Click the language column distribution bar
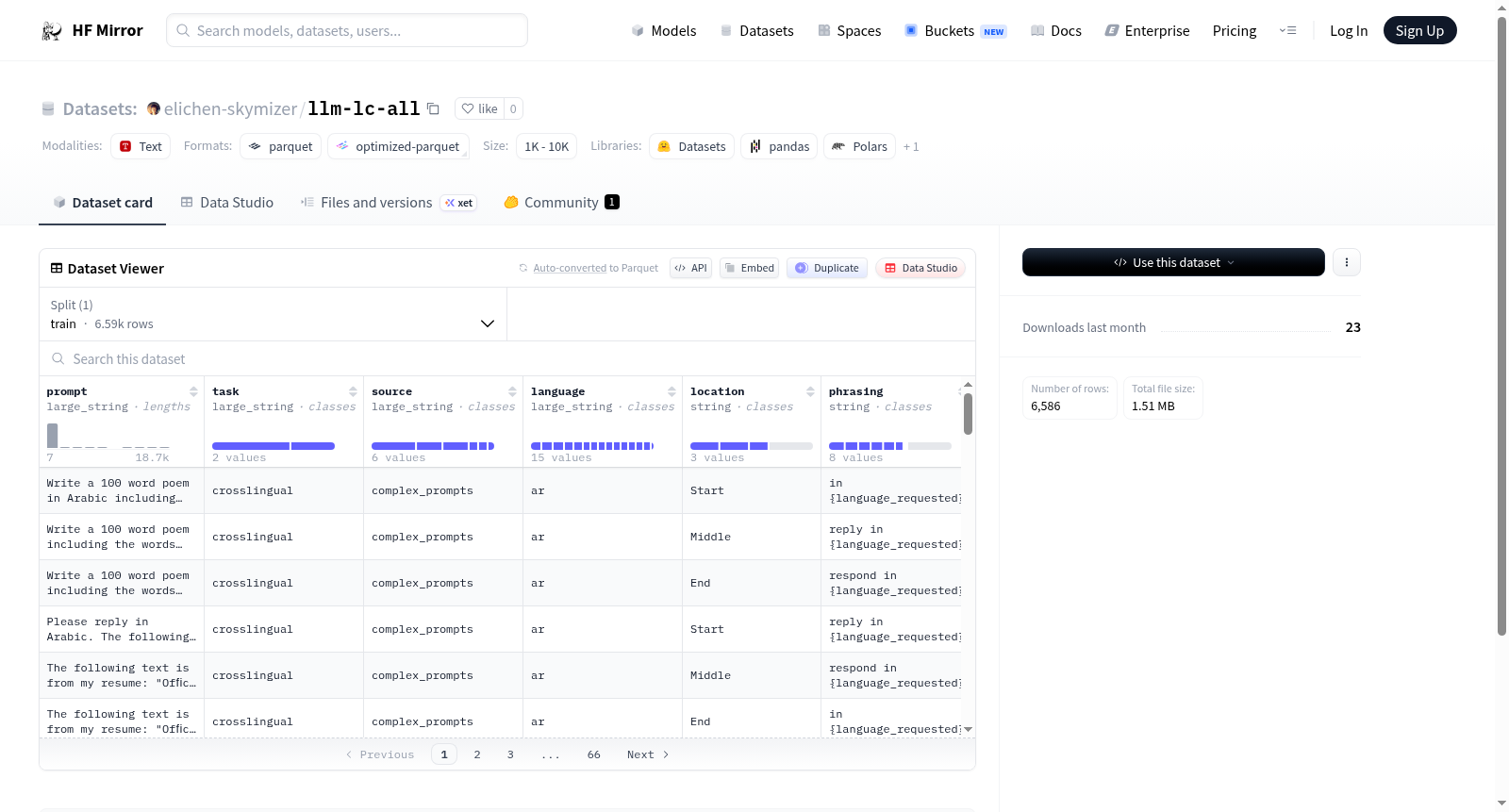 pos(592,446)
